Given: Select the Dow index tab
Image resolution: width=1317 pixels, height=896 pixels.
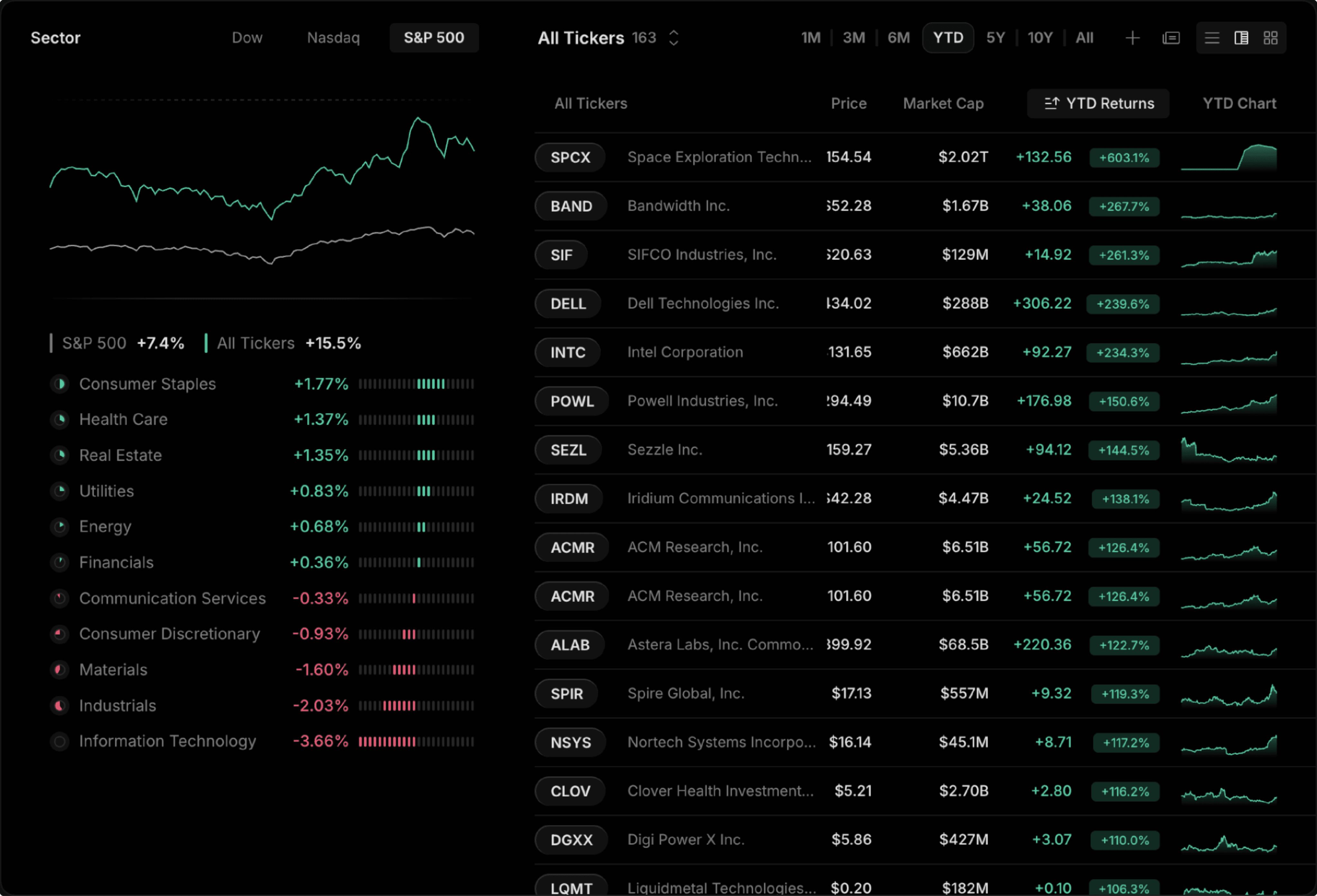Looking at the screenshot, I should tap(247, 38).
